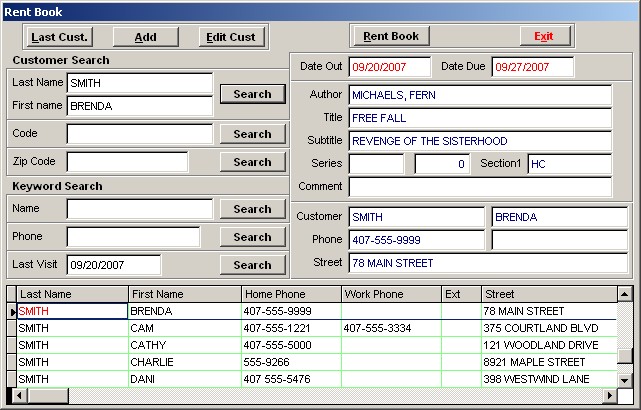Click Customer last name field SMITH
Viewport: 641px width, 410px height.
(417, 217)
